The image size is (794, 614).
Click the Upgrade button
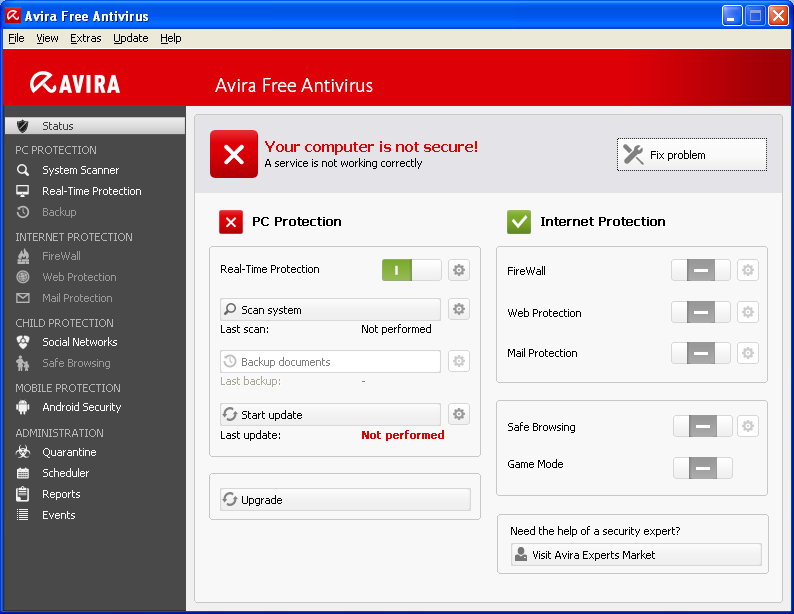pos(345,500)
